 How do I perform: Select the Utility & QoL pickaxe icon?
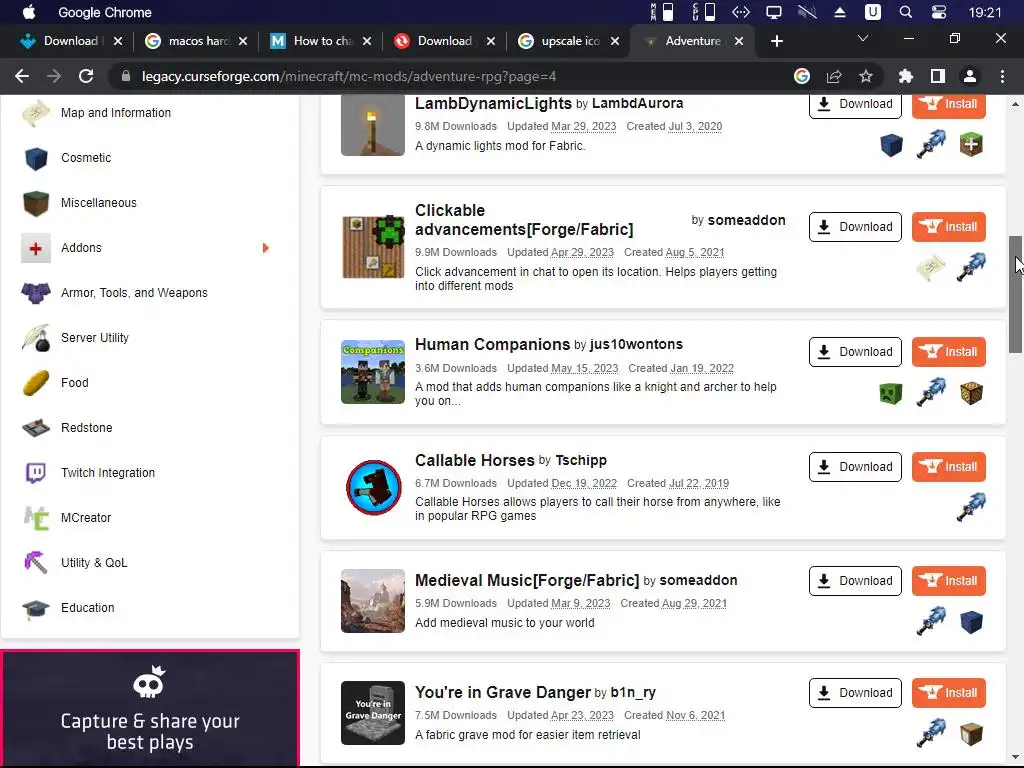tap(36, 562)
